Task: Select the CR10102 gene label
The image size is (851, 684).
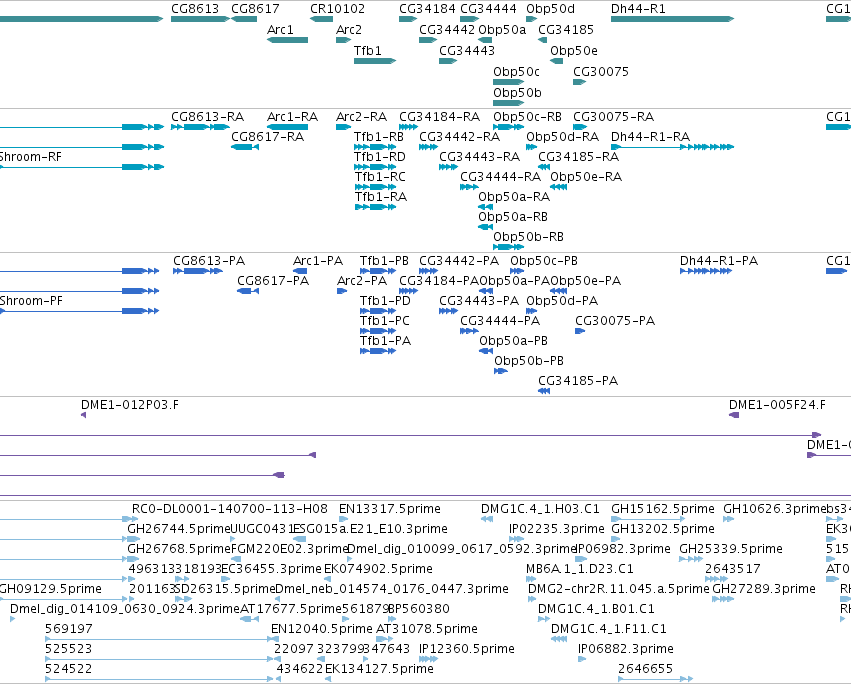Action: pos(338,9)
